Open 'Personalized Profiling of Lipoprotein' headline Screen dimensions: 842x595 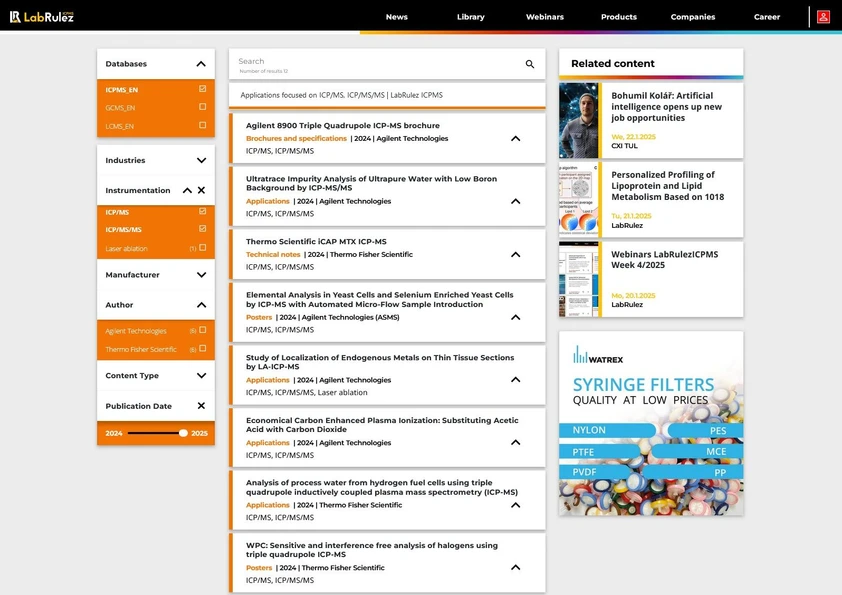[667, 186]
